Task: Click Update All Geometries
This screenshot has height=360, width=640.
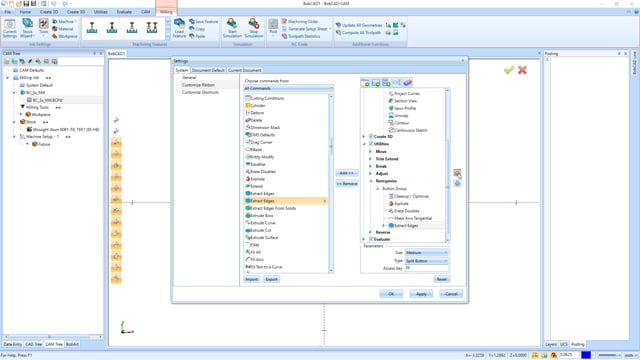Action: point(359,25)
